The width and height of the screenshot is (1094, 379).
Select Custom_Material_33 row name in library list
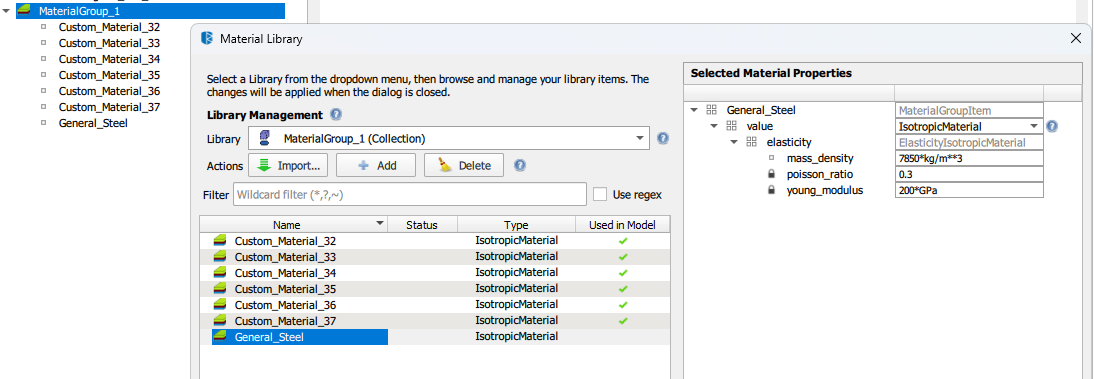285,257
